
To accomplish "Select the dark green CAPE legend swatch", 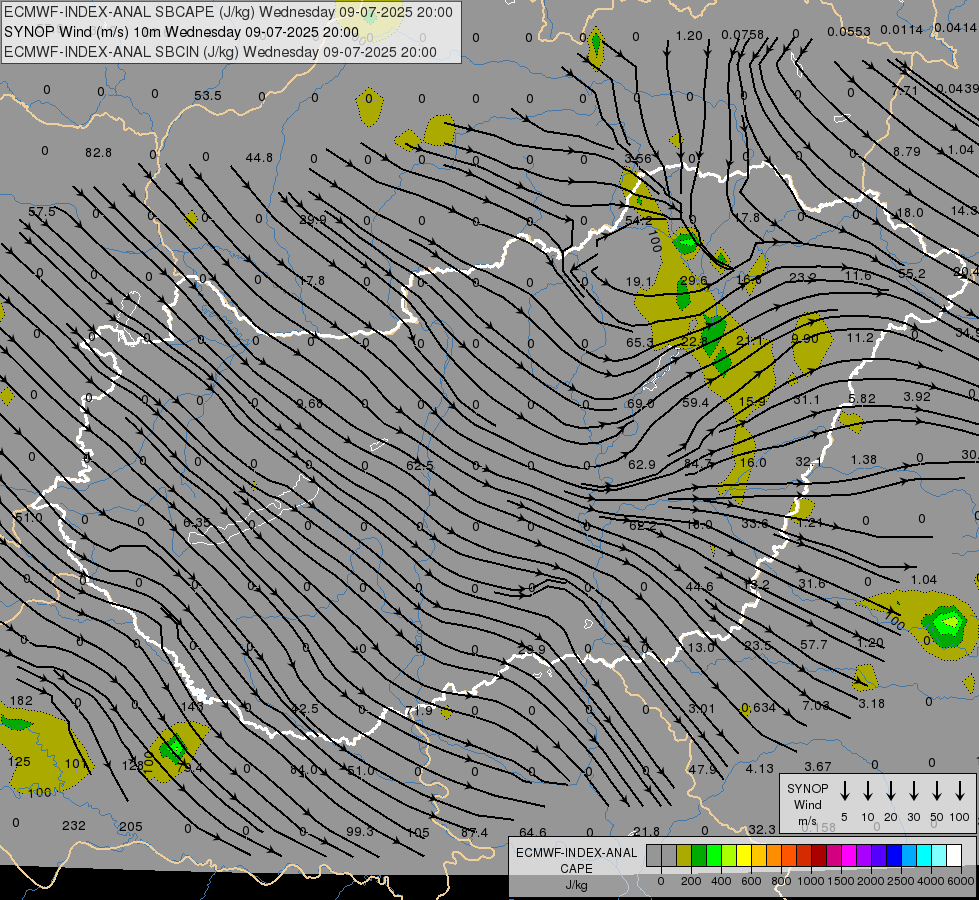I will 699,856.
